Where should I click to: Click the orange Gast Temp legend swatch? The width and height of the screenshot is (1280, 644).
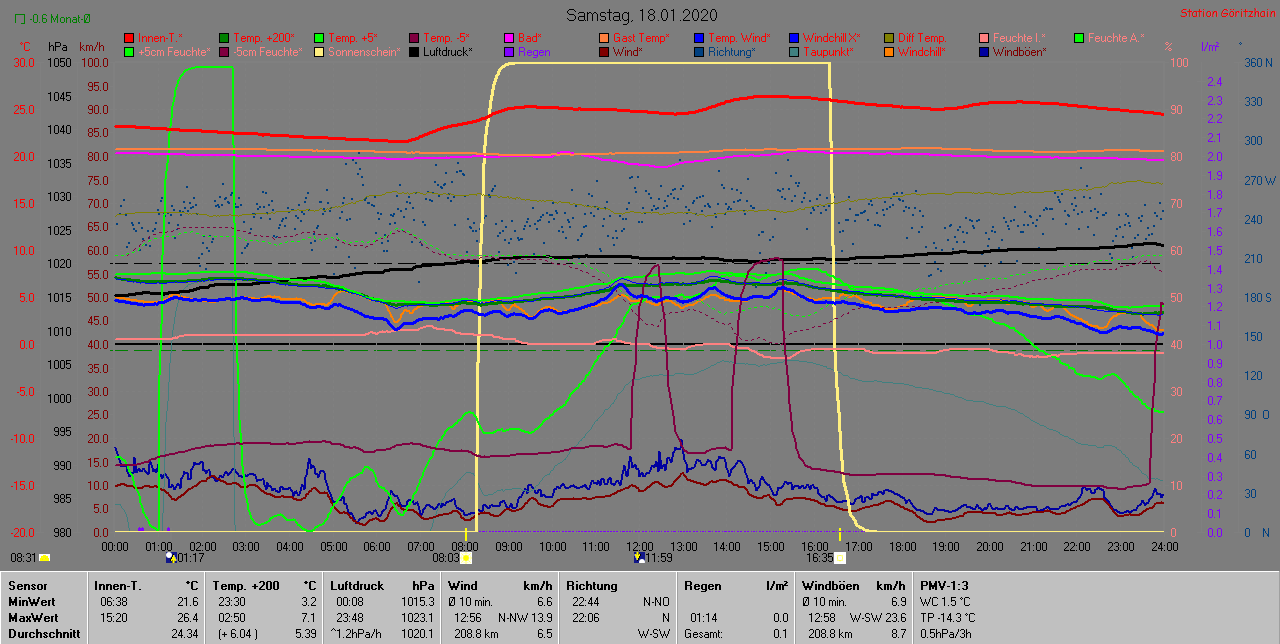click(x=604, y=38)
